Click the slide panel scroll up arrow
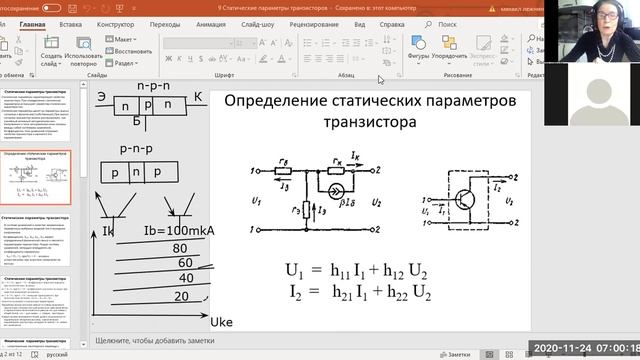 [83, 84]
